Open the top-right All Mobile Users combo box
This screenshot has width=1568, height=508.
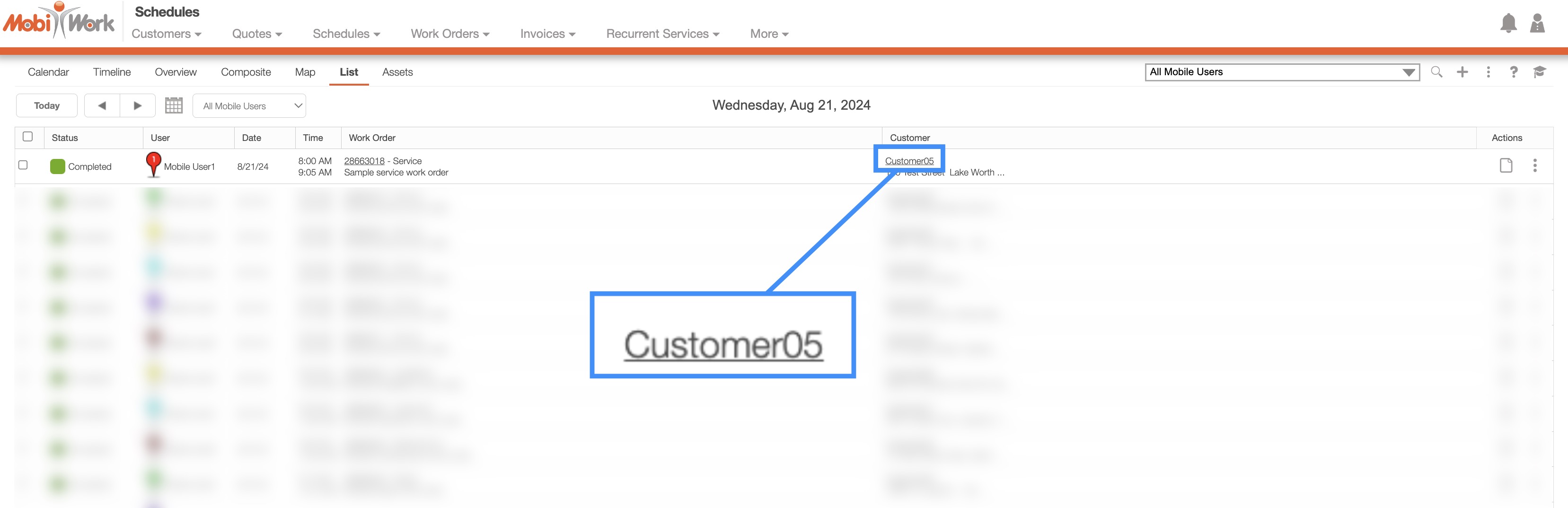pos(1281,72)
